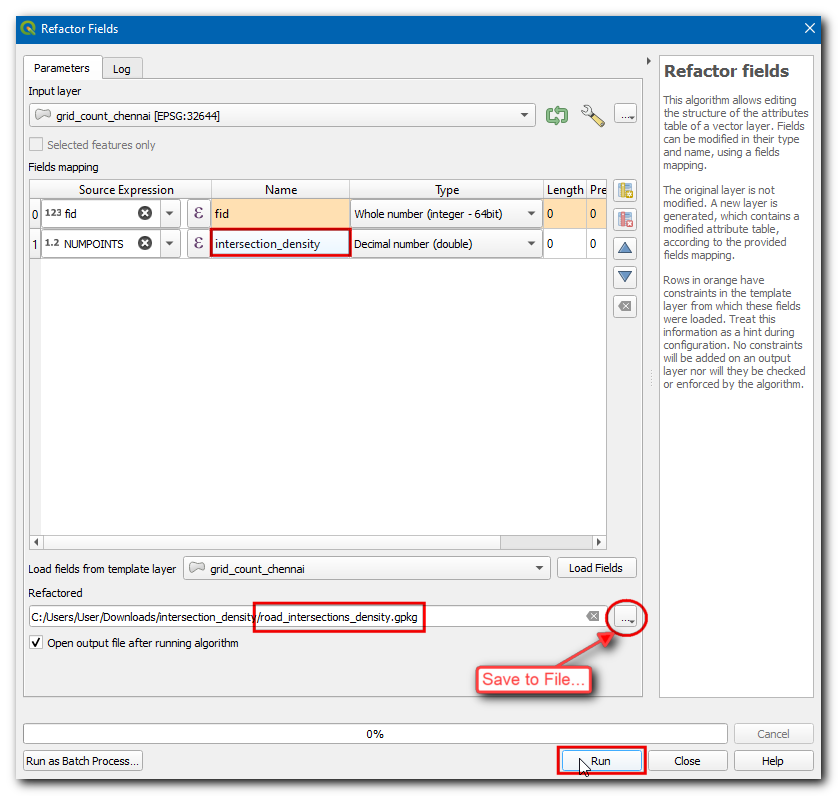Switch to the Log tab
The height and width of the screenshot is (796, 838).
121,69
